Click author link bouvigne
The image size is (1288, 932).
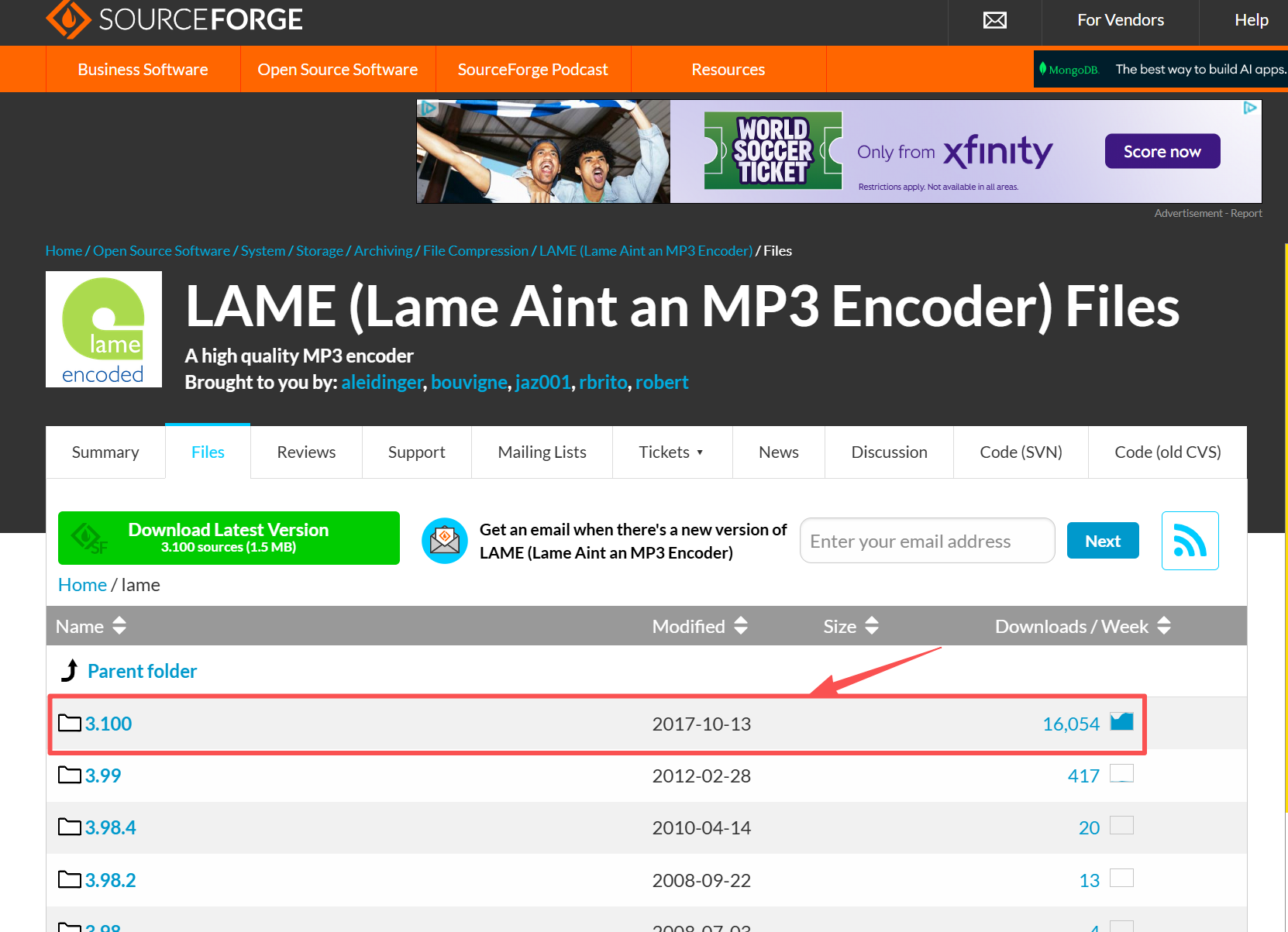[x=469, y=382]
